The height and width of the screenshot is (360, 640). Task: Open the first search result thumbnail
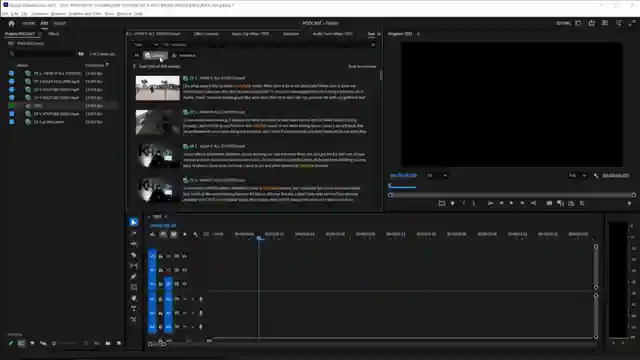coord(158,88)
